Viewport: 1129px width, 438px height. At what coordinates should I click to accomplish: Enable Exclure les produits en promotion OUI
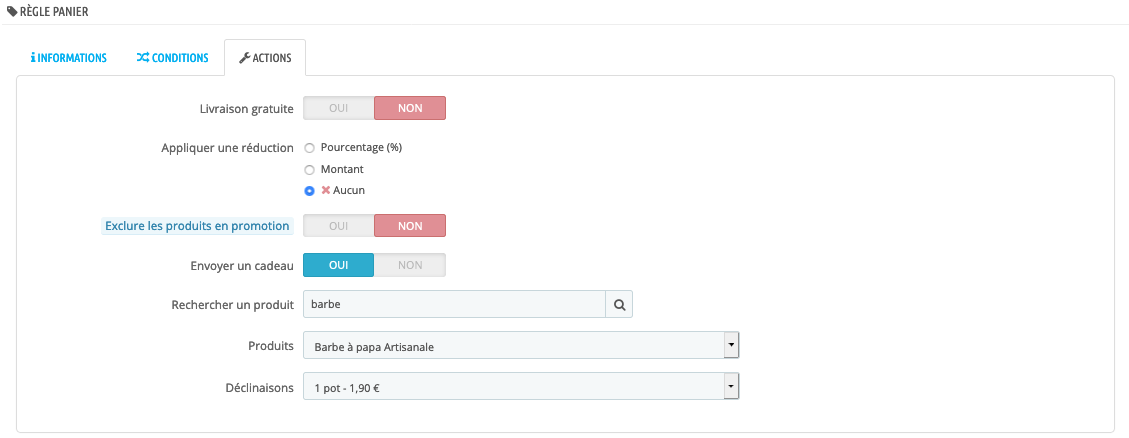pos(338,225)
